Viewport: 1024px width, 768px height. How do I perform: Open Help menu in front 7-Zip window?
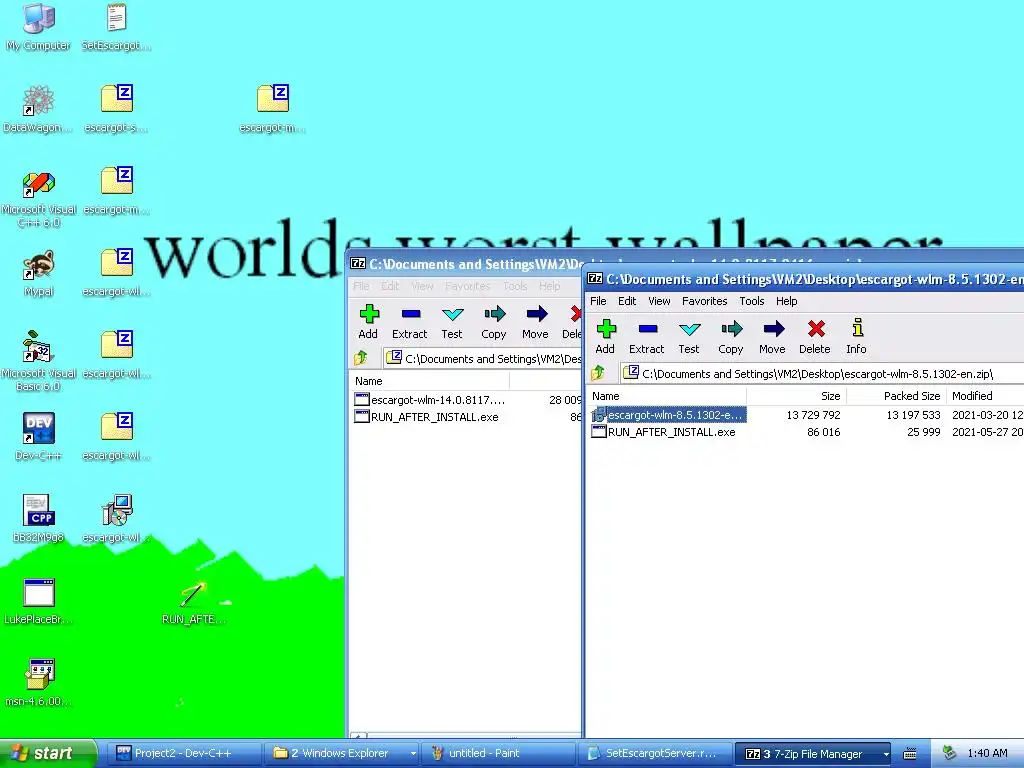(786, 301)
